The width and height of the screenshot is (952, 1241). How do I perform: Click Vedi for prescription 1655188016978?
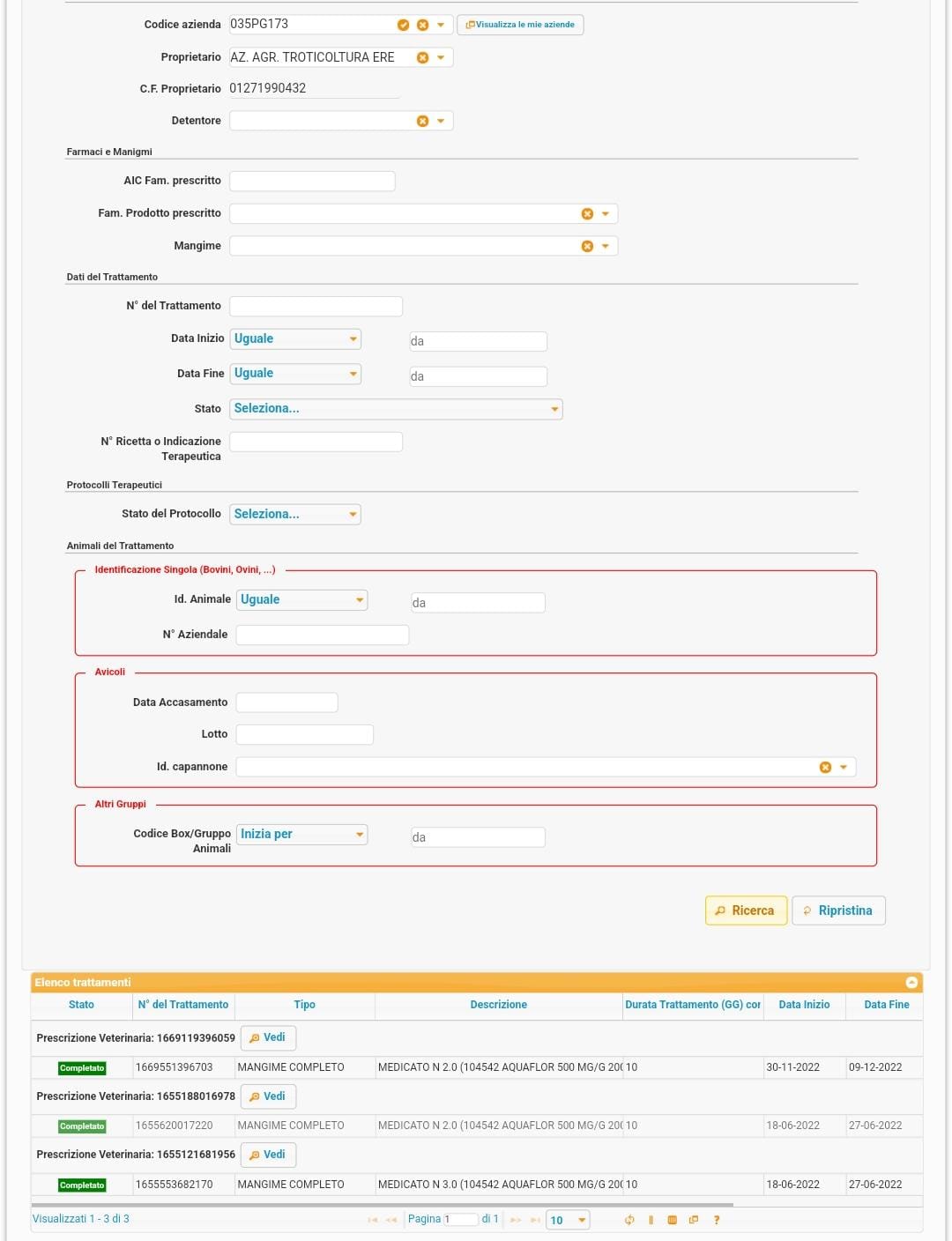268,1096
